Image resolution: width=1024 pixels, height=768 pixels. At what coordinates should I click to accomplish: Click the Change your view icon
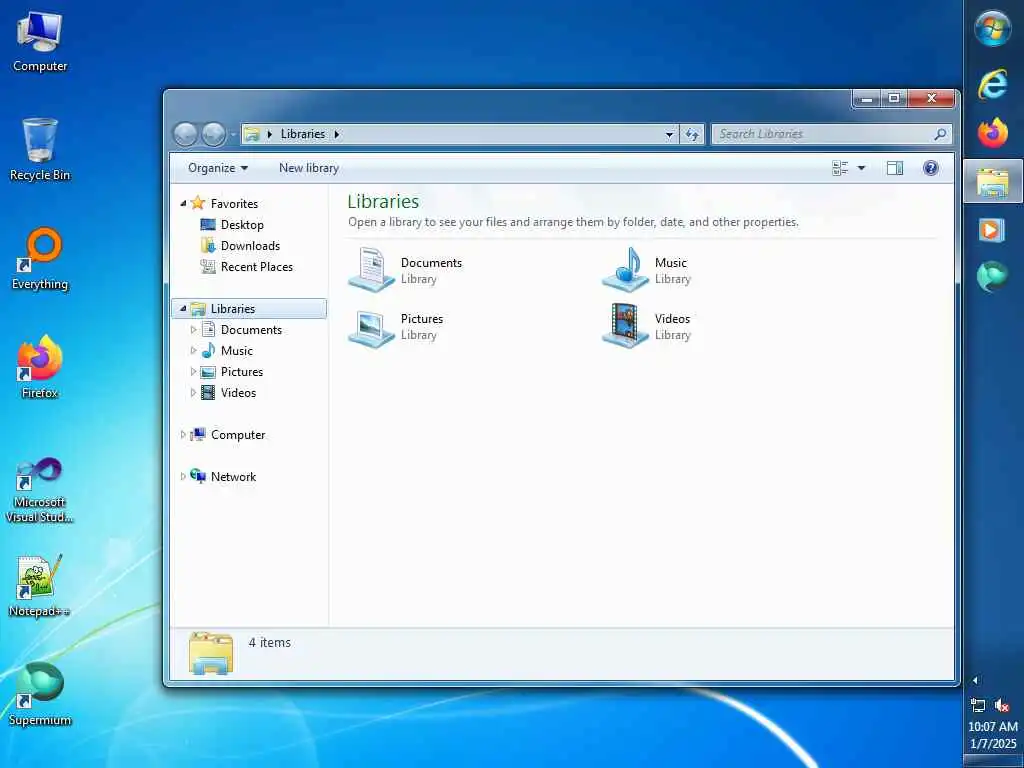click(x=840, y=168)
